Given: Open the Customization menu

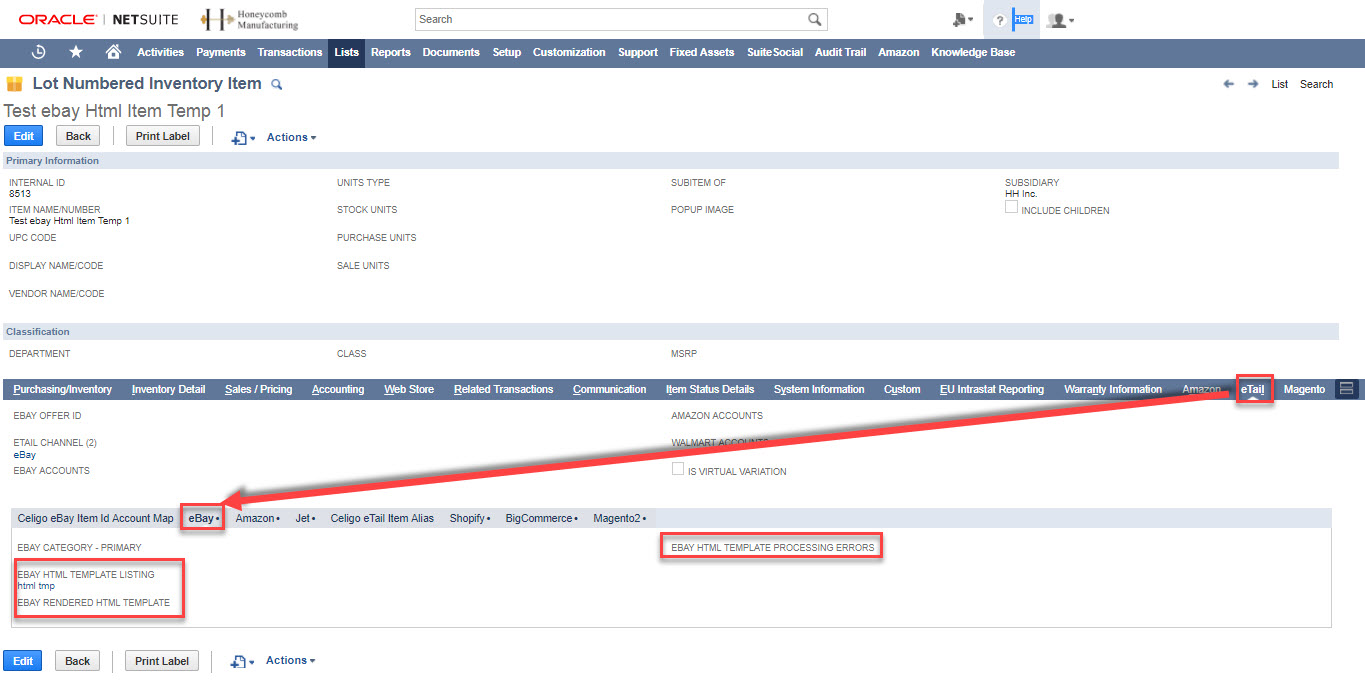Looking at the screenshot, I should (x=569, y=52).
